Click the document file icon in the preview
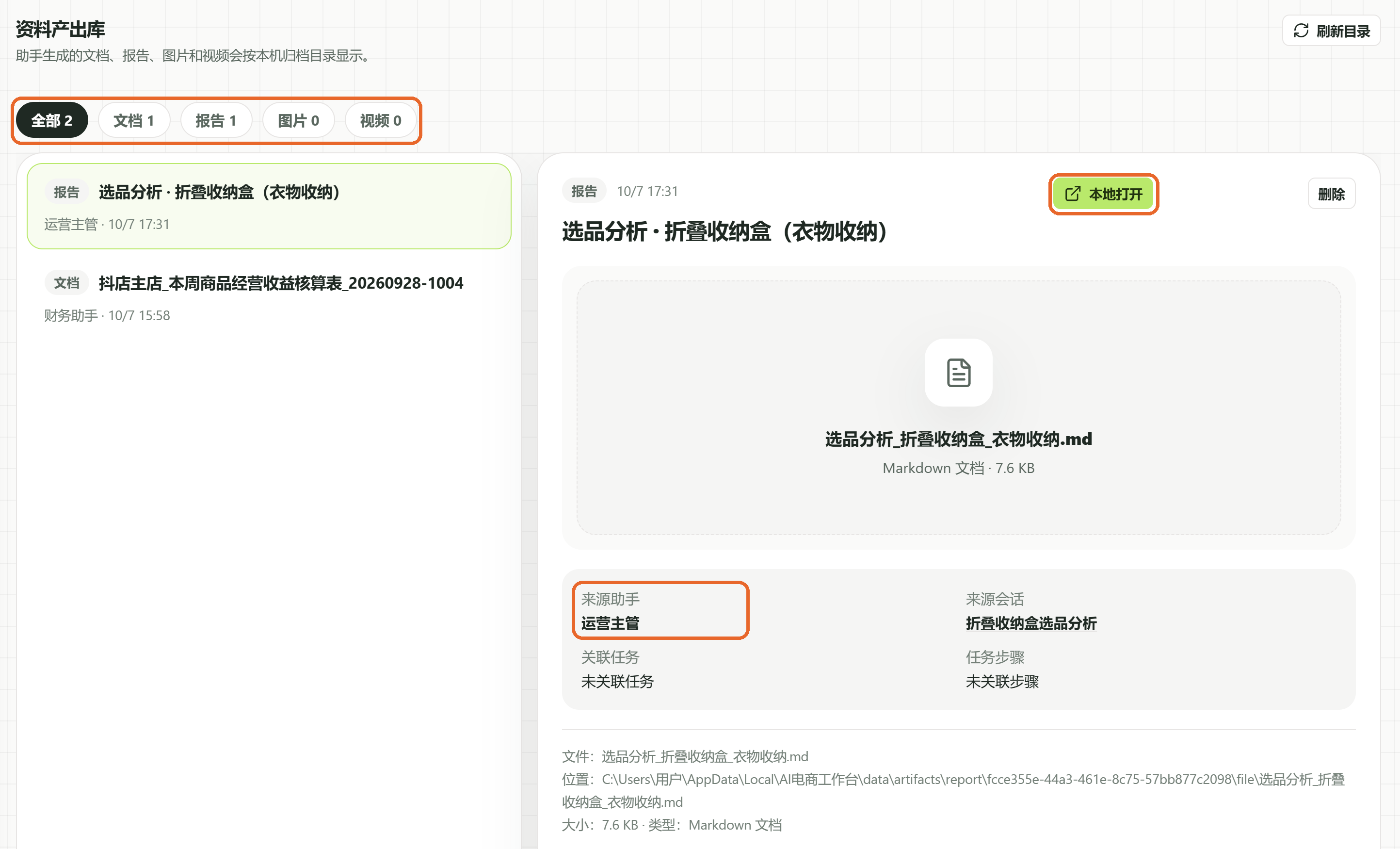 point(959,373)
